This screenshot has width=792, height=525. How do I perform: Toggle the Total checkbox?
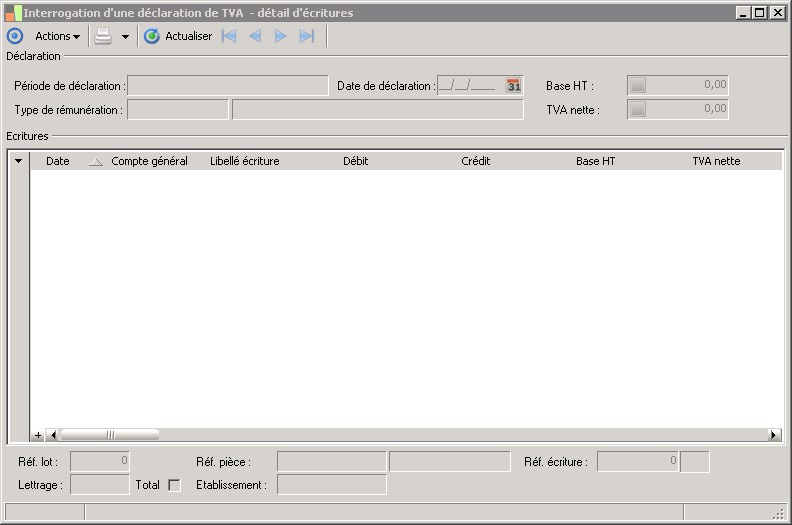point(174,485)
